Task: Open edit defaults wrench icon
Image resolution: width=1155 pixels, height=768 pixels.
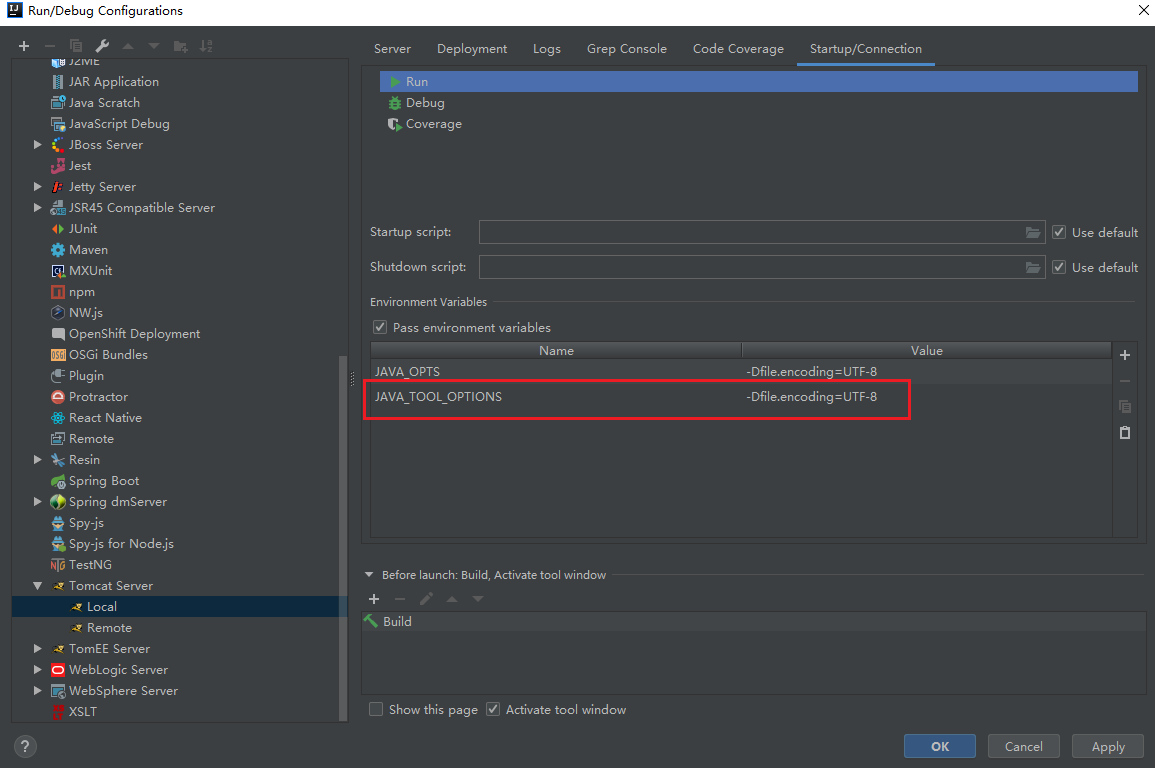Action: tap(102, 46)
